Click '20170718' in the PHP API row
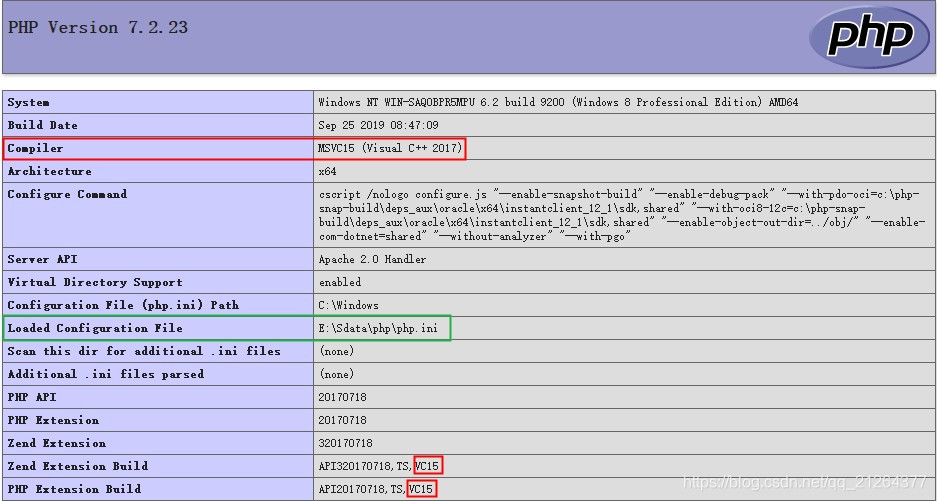Viewport: 937px width, 501px height. (x=342, y=397)
